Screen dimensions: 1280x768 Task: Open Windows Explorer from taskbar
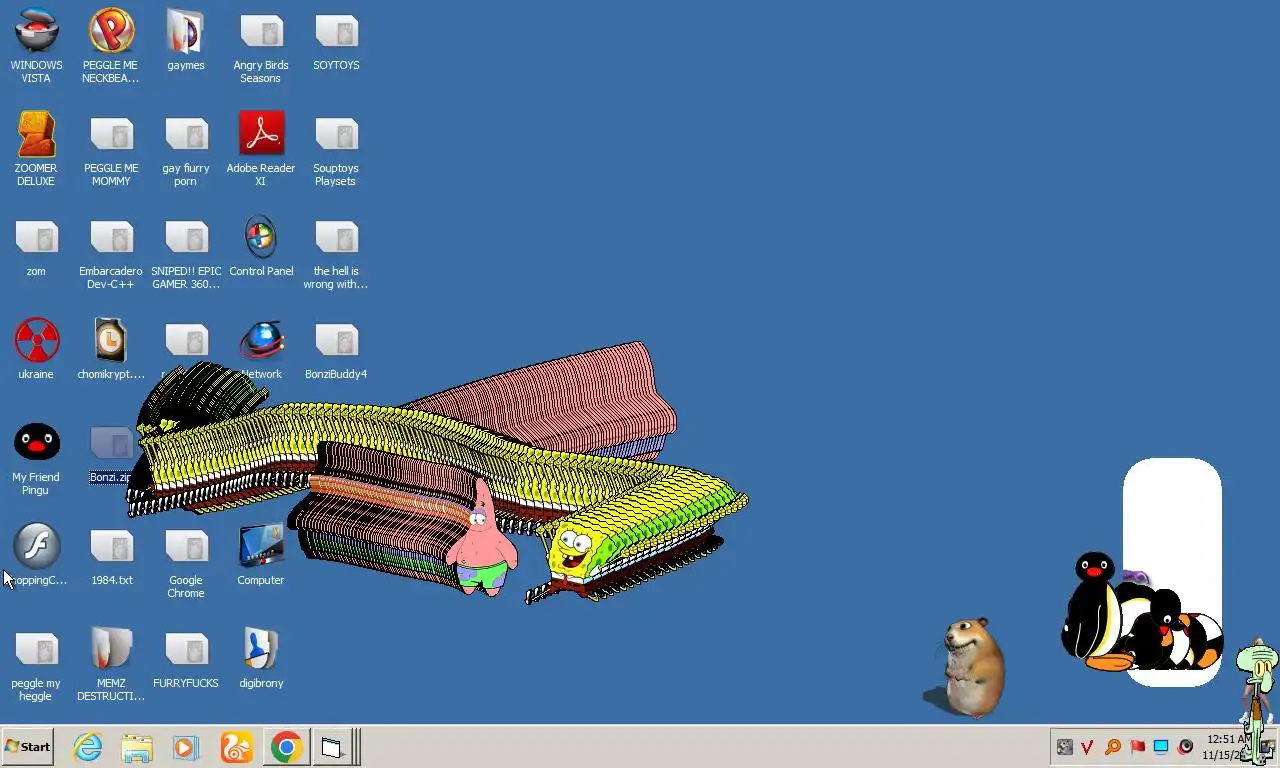pyautogui.click(x=137, y=747)
